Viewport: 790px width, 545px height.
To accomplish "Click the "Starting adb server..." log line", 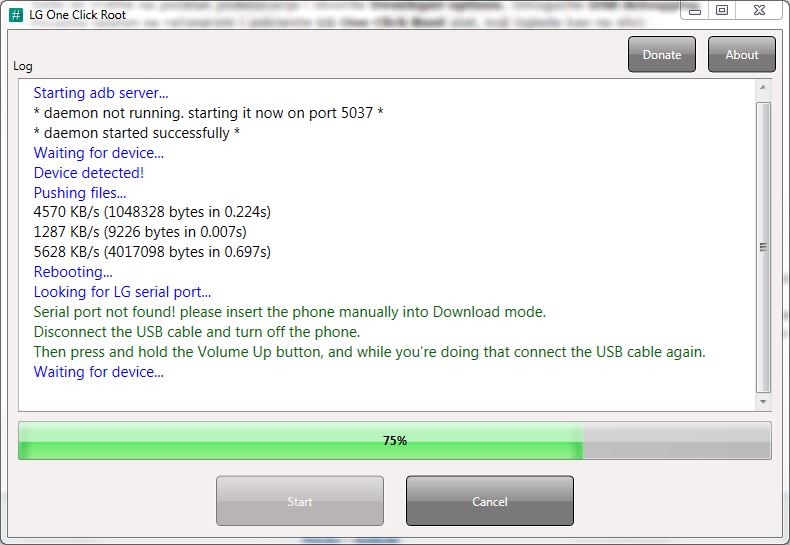I will point(101,93).
